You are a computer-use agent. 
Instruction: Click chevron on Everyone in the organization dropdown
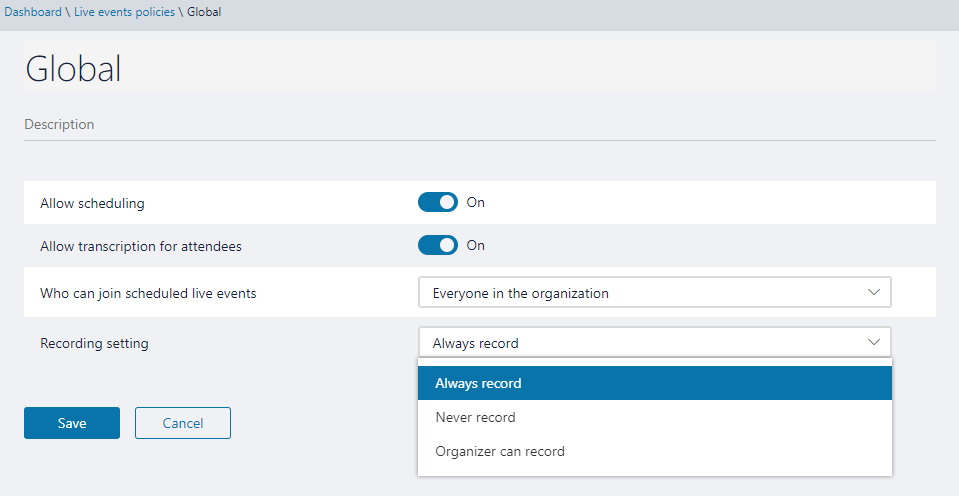point(874,292)
